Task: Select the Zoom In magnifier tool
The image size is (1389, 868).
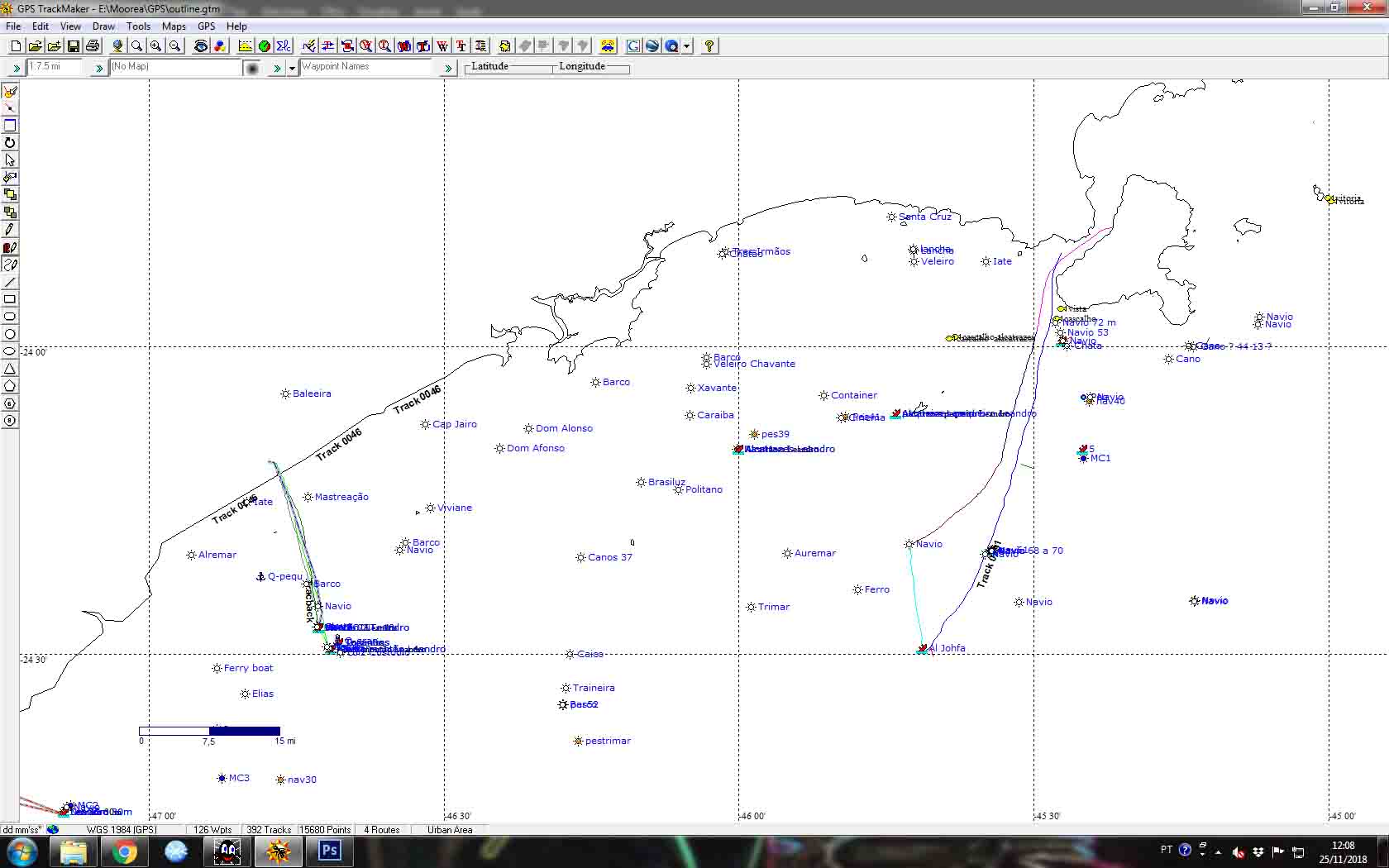Action: tap(155, 46)
